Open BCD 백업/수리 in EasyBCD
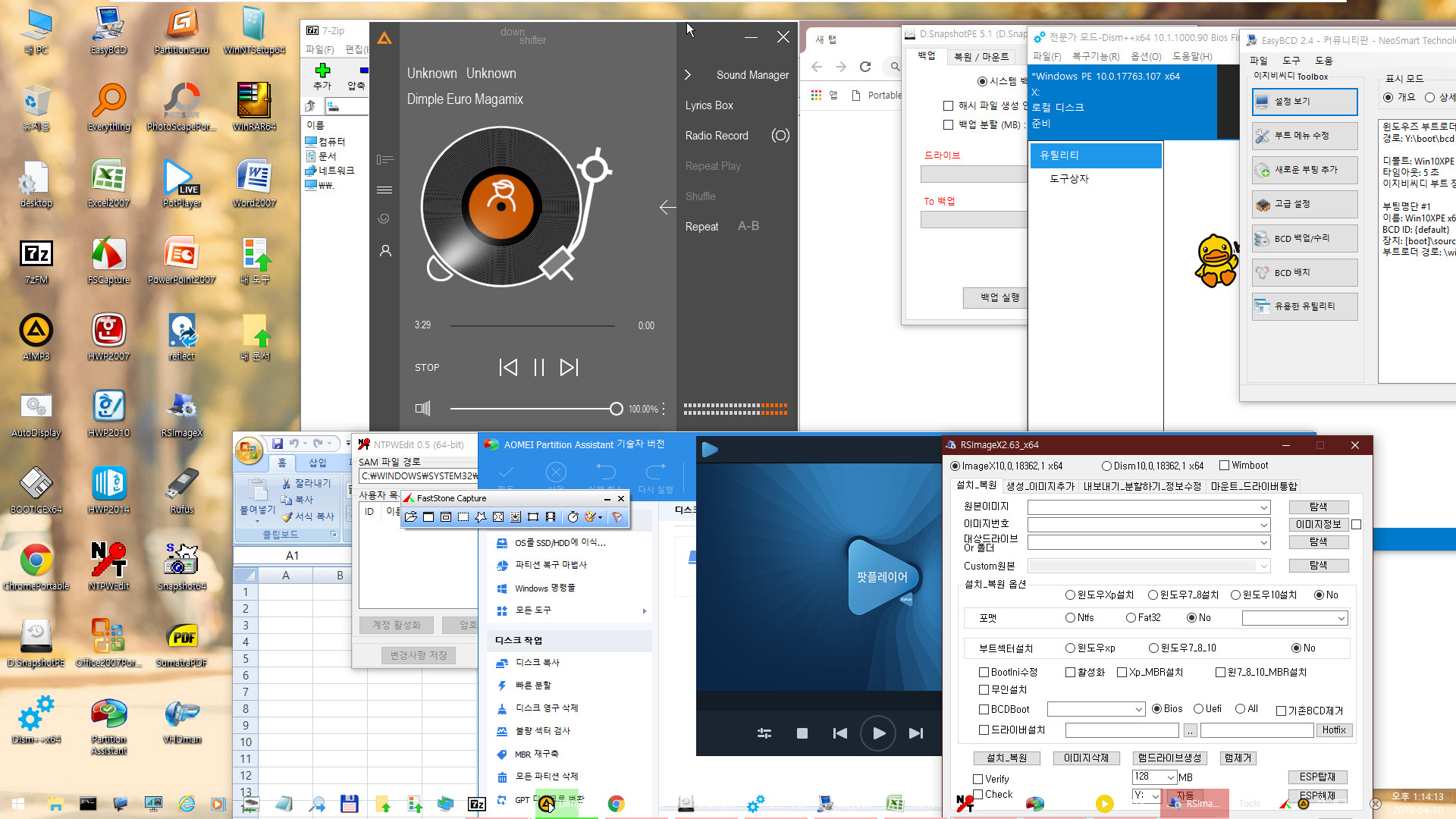This screenshot has width=1456, height=819. (x=1304, y=238)
